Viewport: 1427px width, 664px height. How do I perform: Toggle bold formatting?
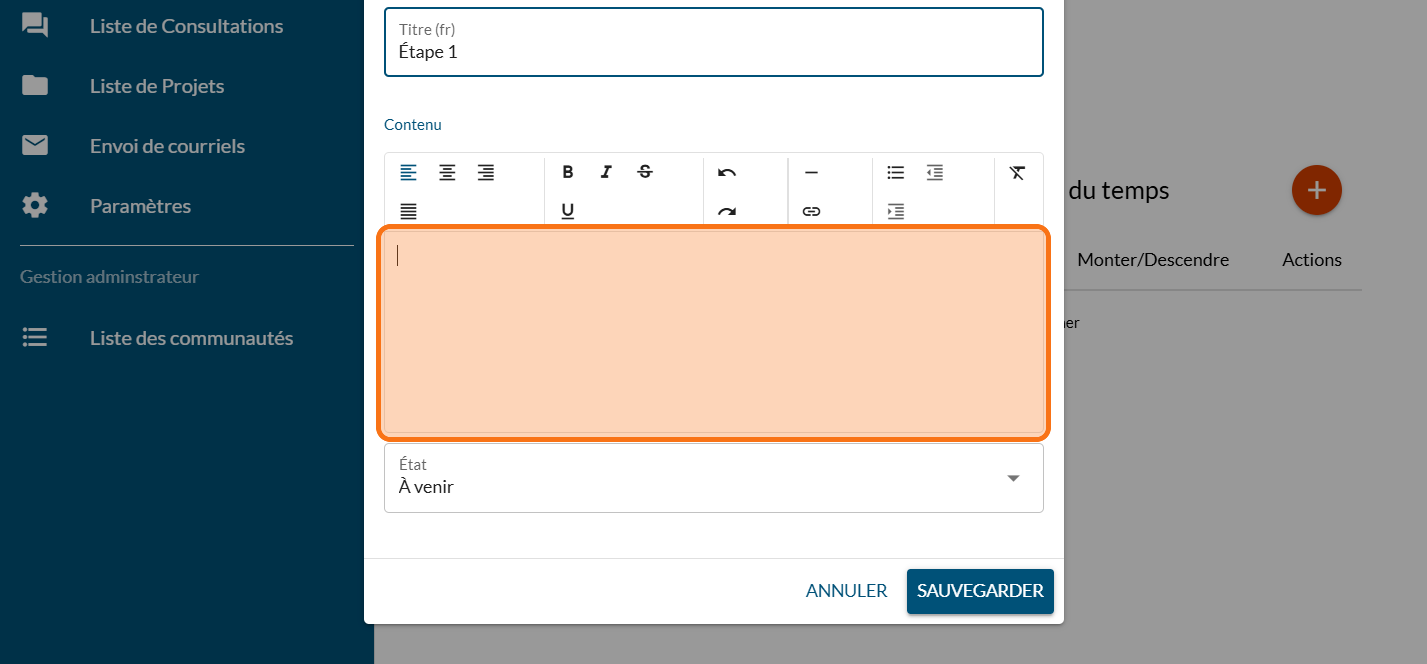click(568, 172)
